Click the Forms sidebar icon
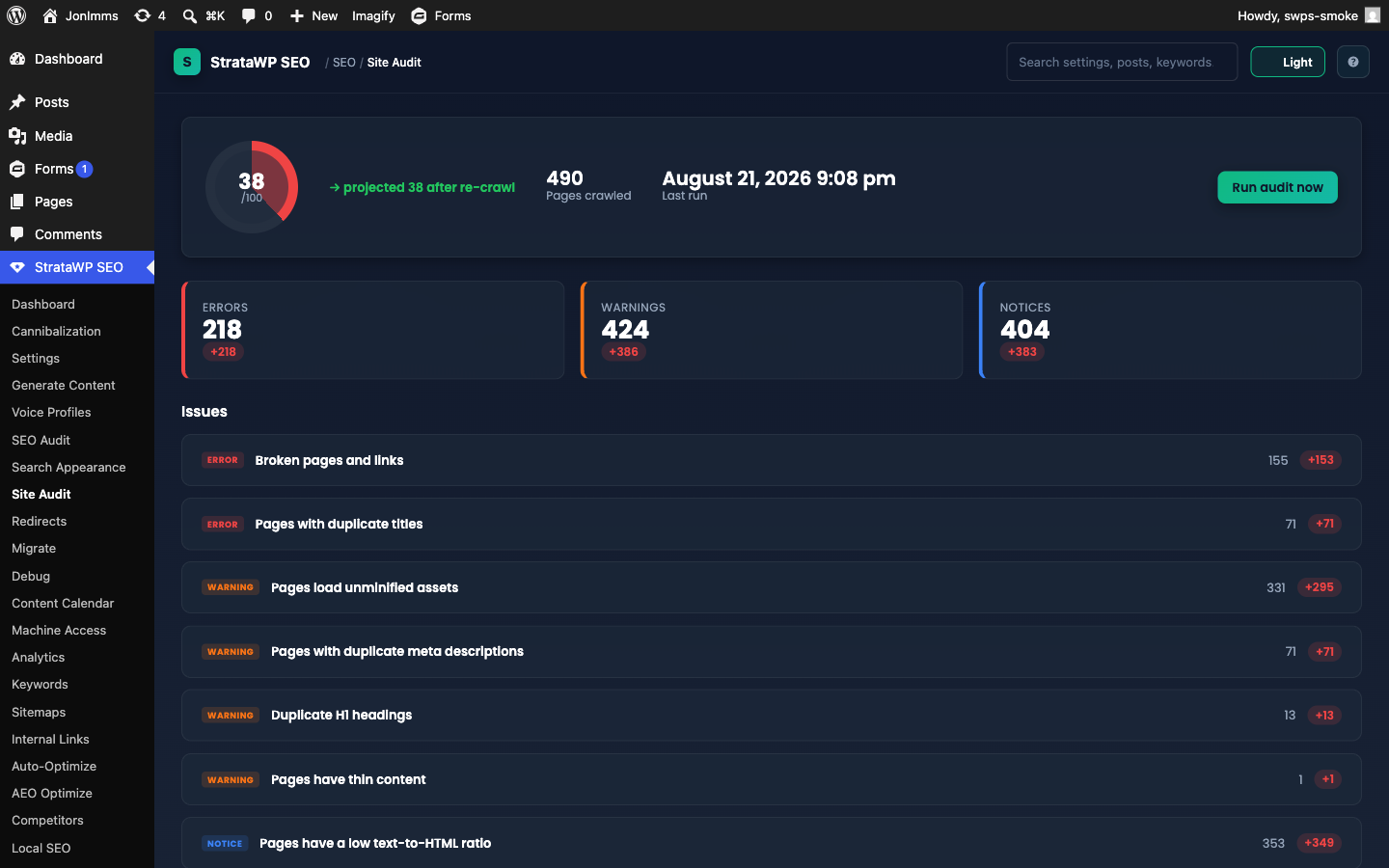The height and width of the screenshot is (868, 1389). click(x=17, y=169)
